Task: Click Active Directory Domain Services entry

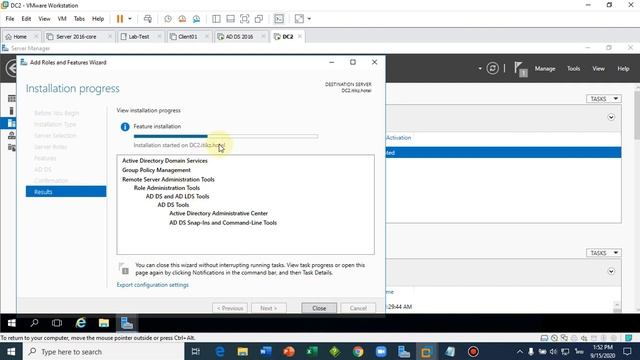Action: (x=165, y=161)
